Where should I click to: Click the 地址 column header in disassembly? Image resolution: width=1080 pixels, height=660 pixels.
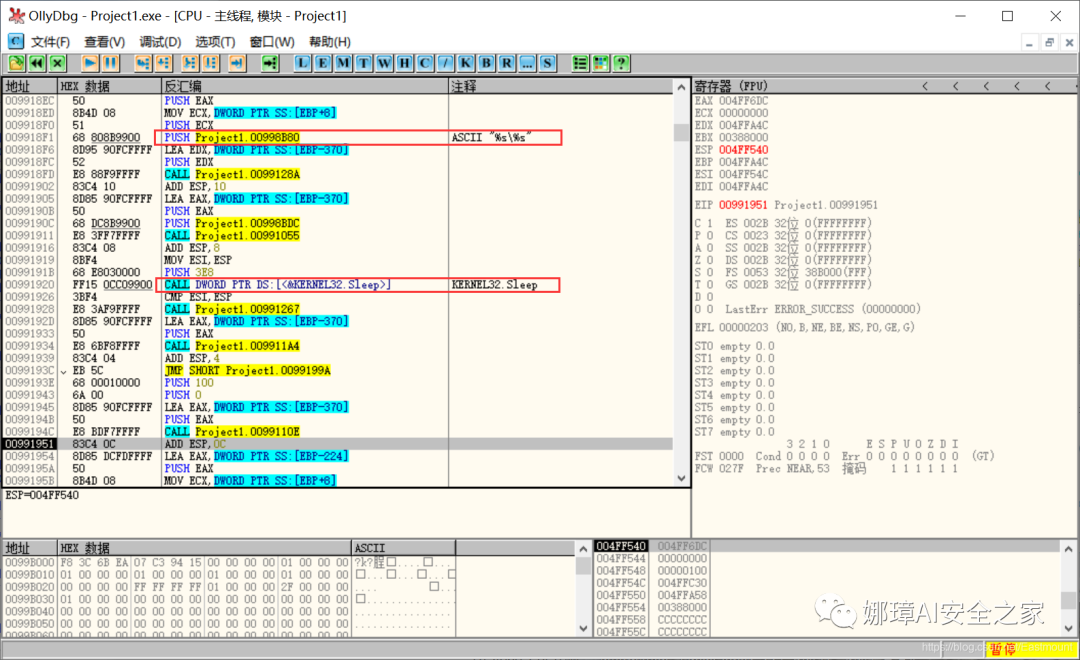click(30, 86)
